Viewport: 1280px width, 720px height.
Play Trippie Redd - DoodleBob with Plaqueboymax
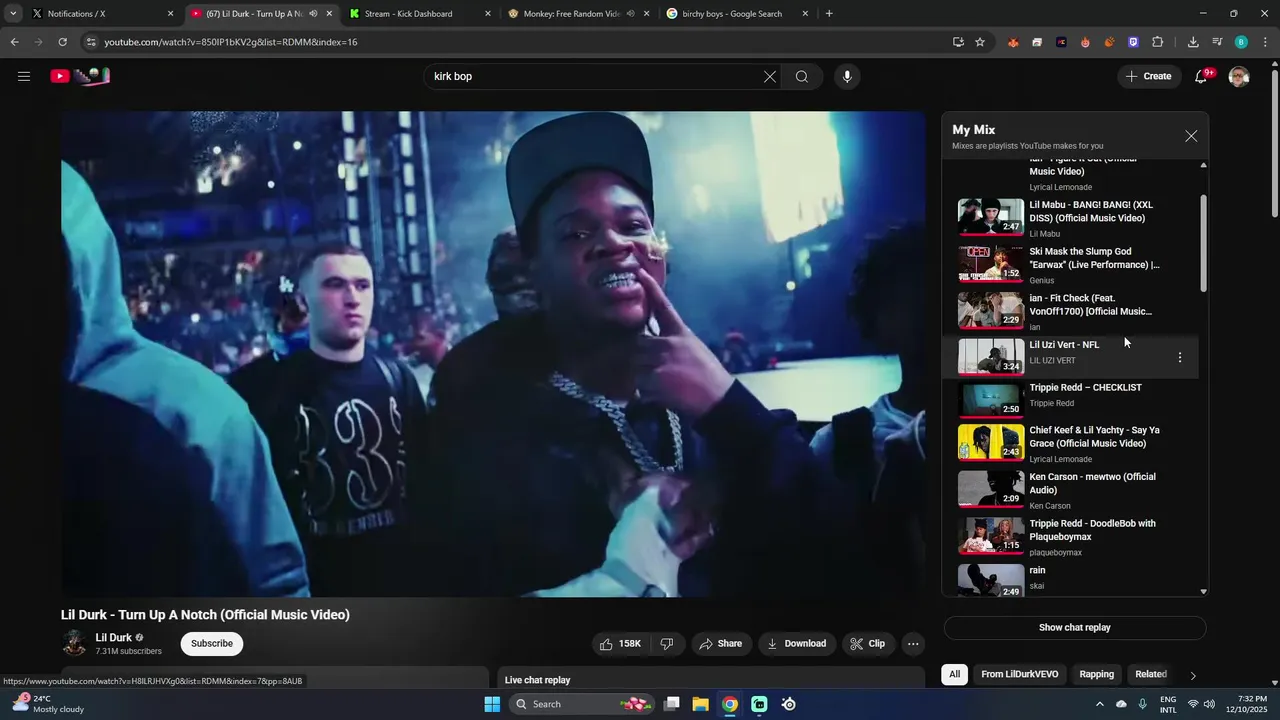(x=1070, y=537)
